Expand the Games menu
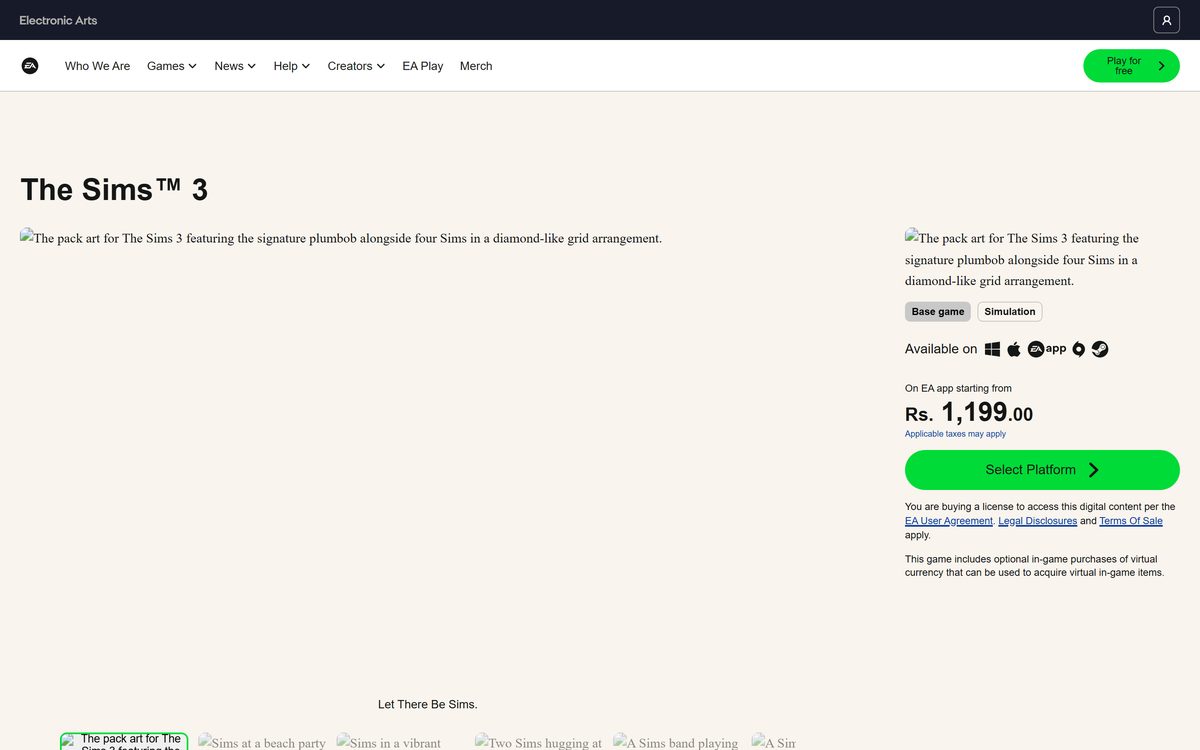 pyautogui.click(x=171, y=66)
